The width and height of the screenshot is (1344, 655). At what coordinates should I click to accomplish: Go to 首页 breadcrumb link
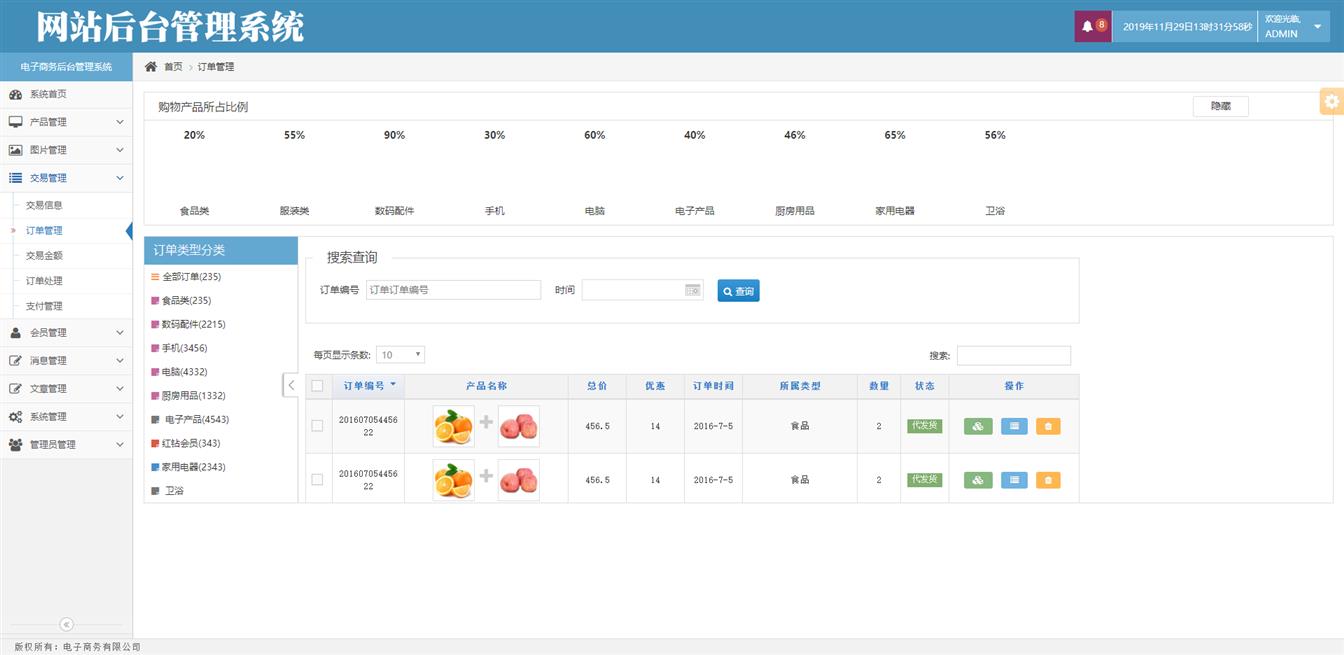(x=173, y=67)
